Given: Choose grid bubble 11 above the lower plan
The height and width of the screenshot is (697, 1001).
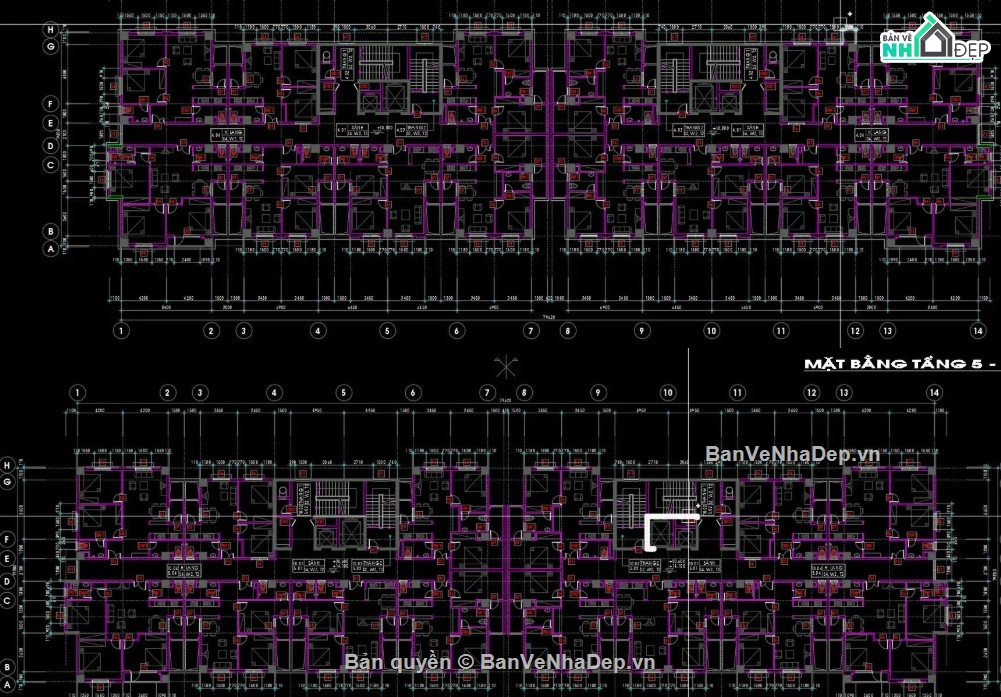Looking at the screenshot, I should 737,393.
